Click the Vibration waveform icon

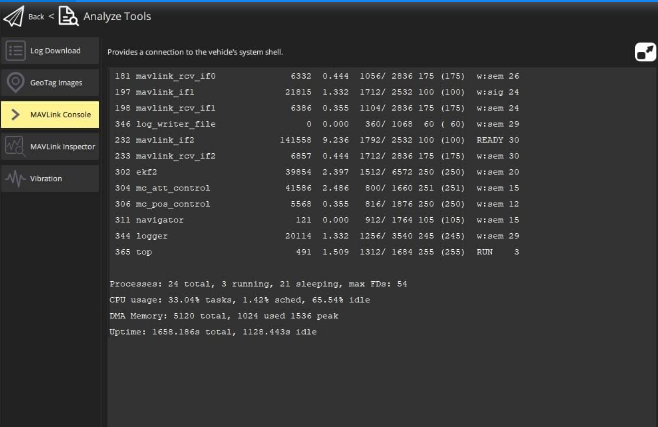(x=15, y=178)
